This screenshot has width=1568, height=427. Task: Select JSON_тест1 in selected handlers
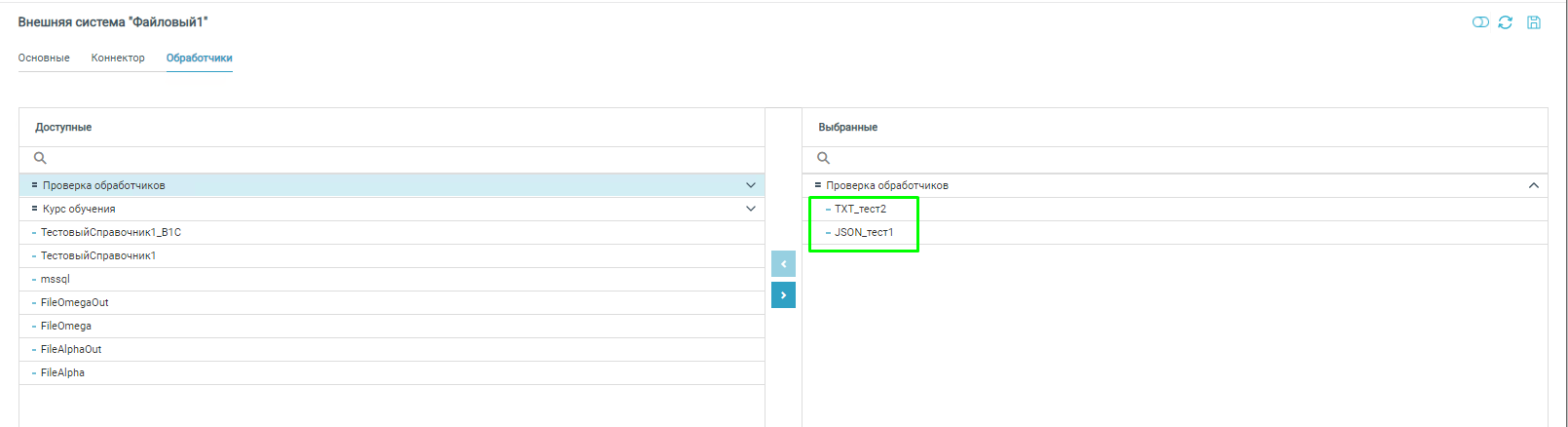tap(863, 232)
